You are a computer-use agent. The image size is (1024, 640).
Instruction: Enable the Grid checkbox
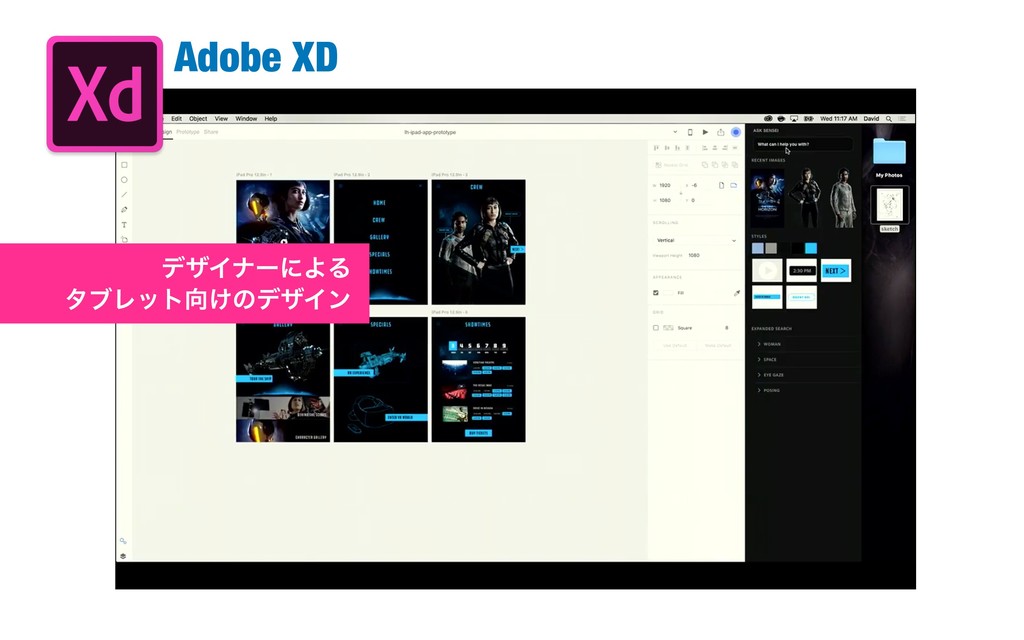656,328
